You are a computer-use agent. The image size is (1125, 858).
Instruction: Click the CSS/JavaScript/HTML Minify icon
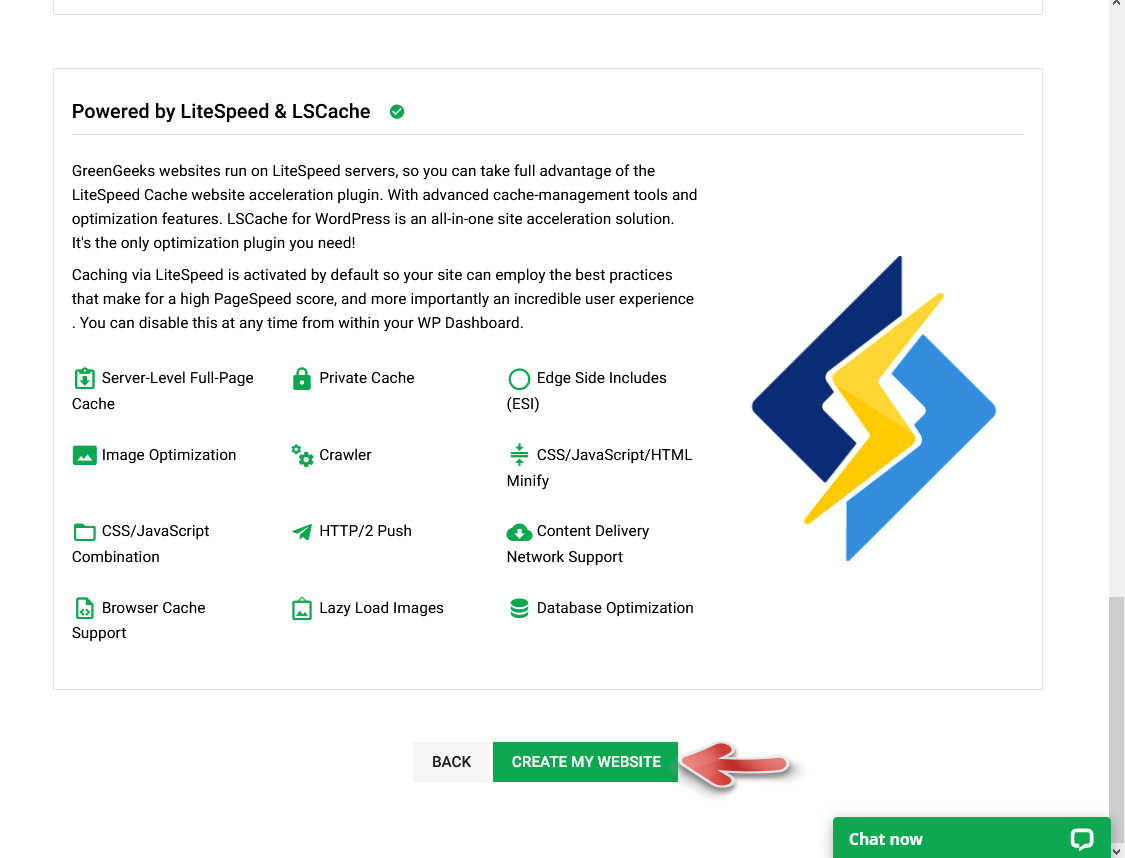coord(519,455)
